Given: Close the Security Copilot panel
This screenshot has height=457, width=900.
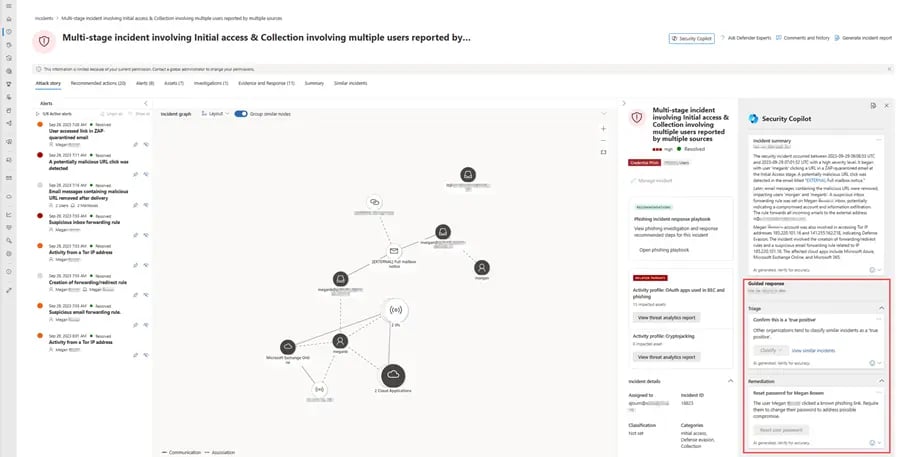Looking at the screenshot, I should 884,105.
